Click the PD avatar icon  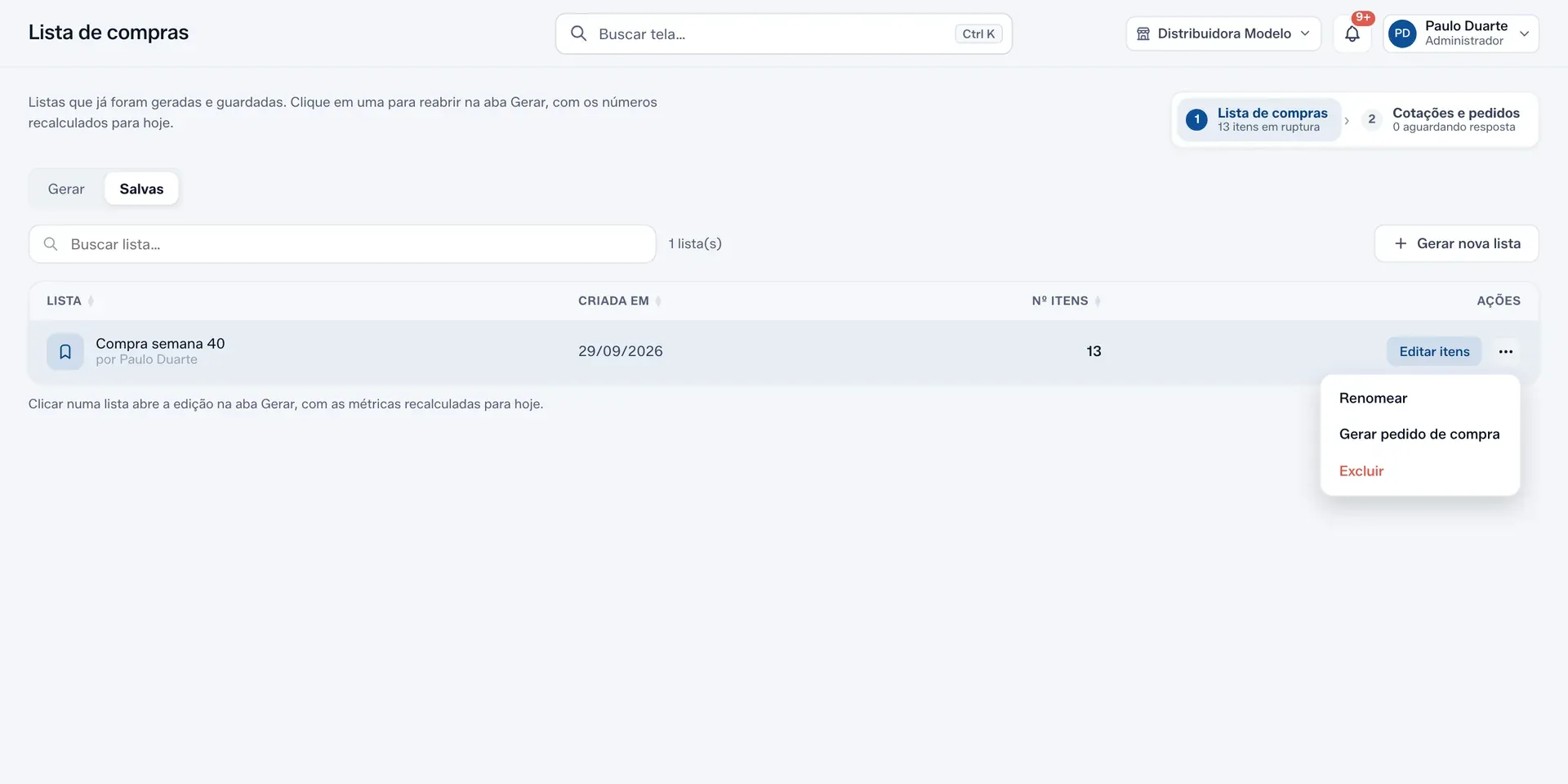[x=1402, y=33]
